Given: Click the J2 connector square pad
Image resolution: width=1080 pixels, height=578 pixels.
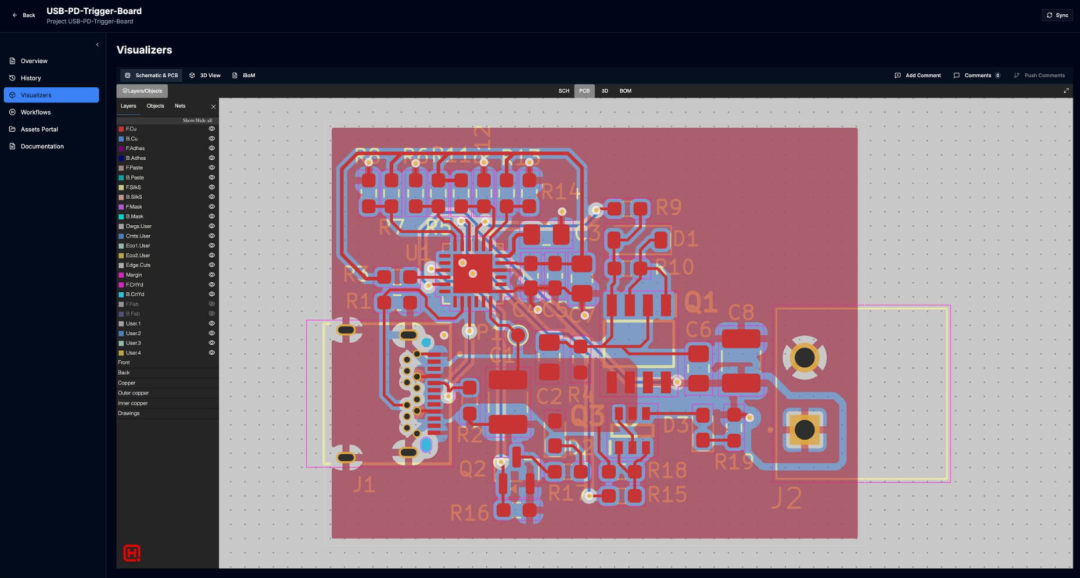Looking at the screenshot, I should click(x=804, y=430).
